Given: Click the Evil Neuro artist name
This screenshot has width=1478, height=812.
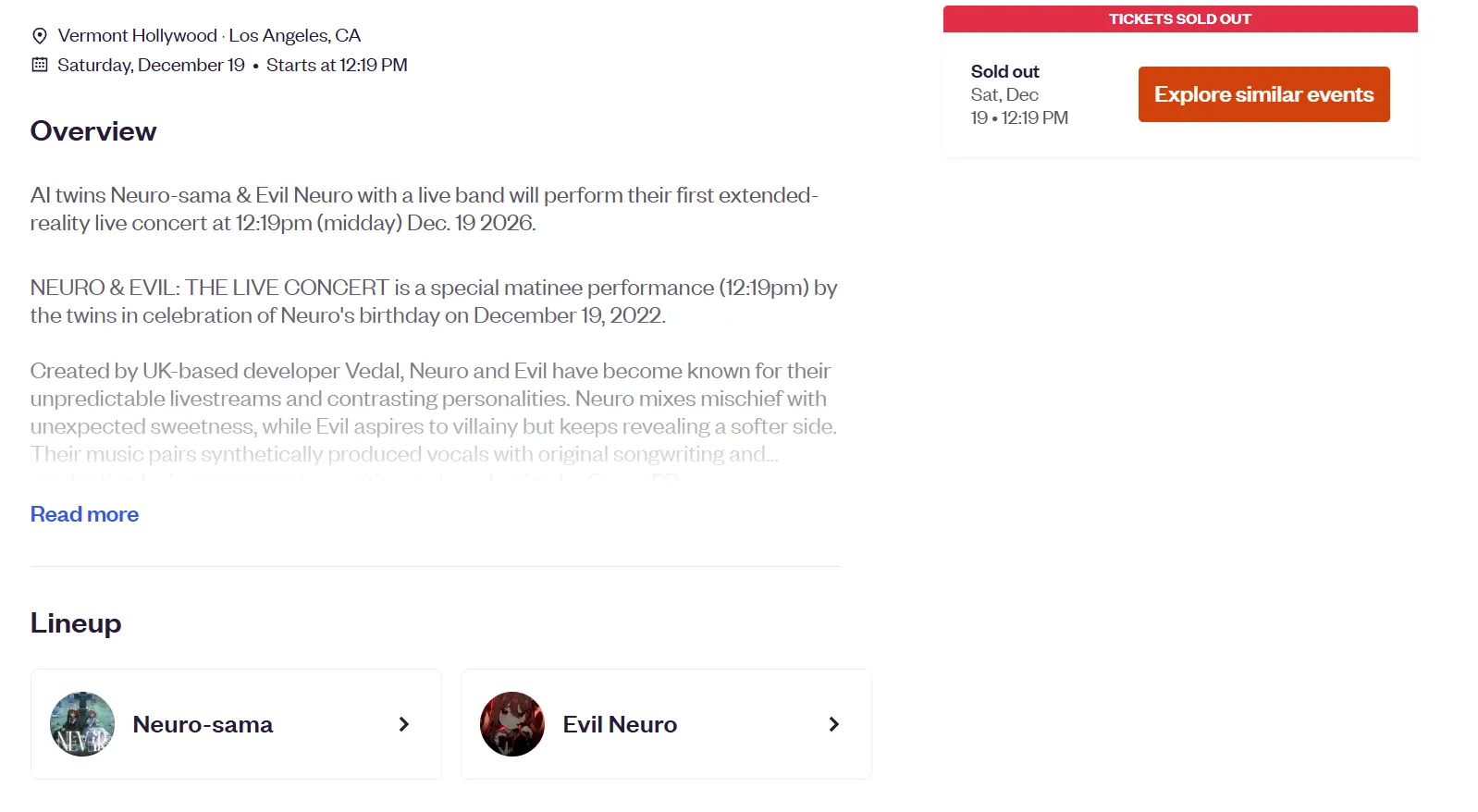Looking at the screenshot, I should [x=620, y=724].
